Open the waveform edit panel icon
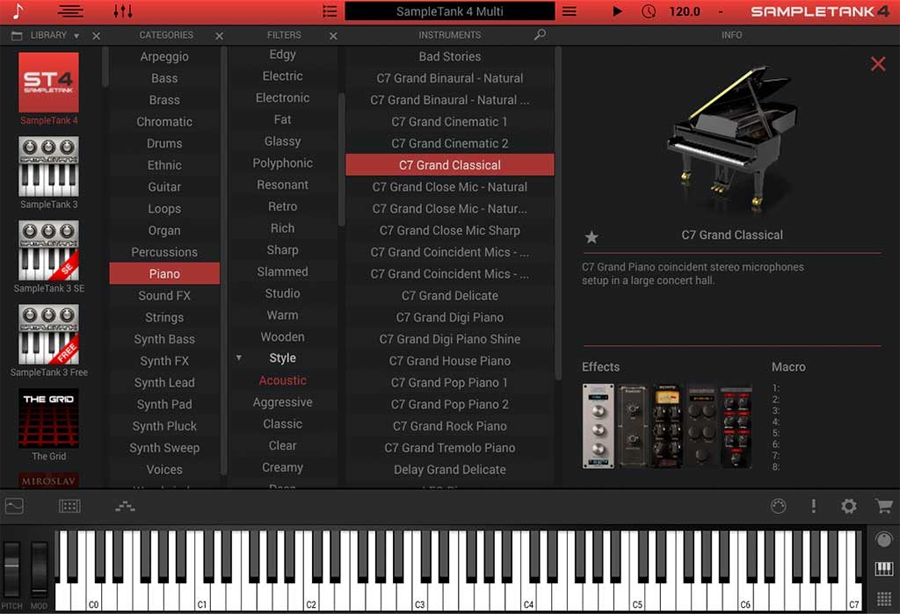Screen dimensions: 900x614 tap(14, 506)
